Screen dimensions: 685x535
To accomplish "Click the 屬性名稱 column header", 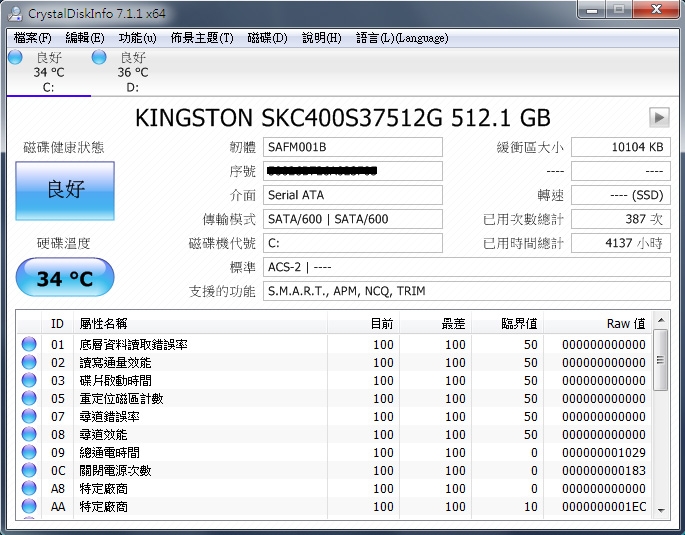I will (x=200, y=324).
